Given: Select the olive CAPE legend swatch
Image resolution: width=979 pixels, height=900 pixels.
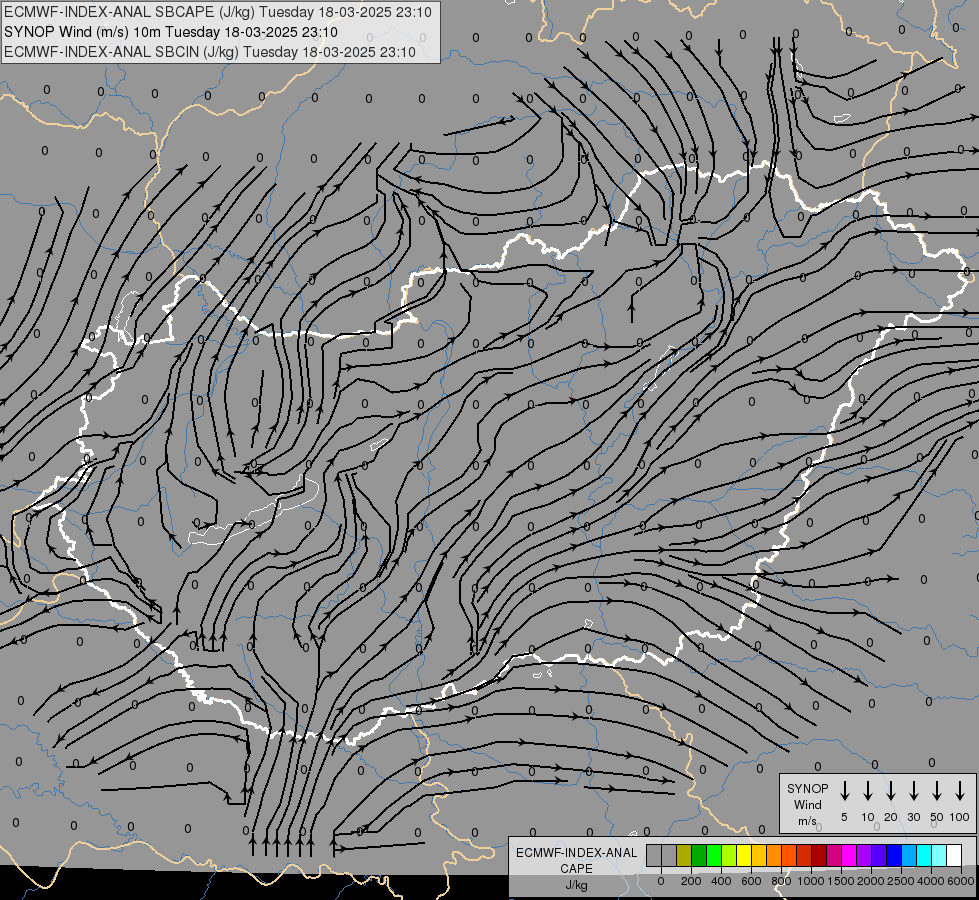Looking at the screenshot, I should [684, 855].
